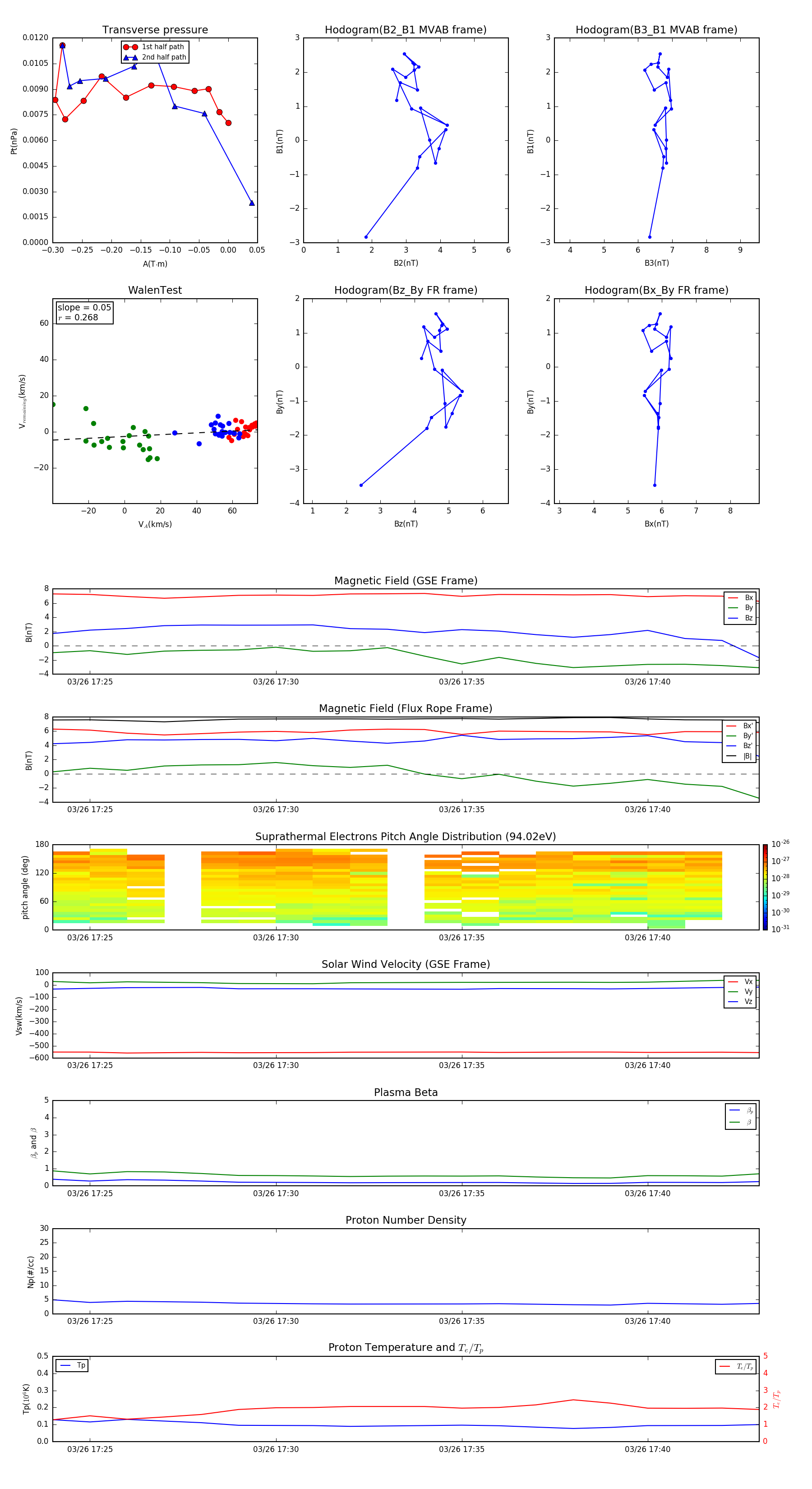Click the red Vx line near -550 km/s
The width and height of the screenshot is (812, 1489).
point(405,1052)
